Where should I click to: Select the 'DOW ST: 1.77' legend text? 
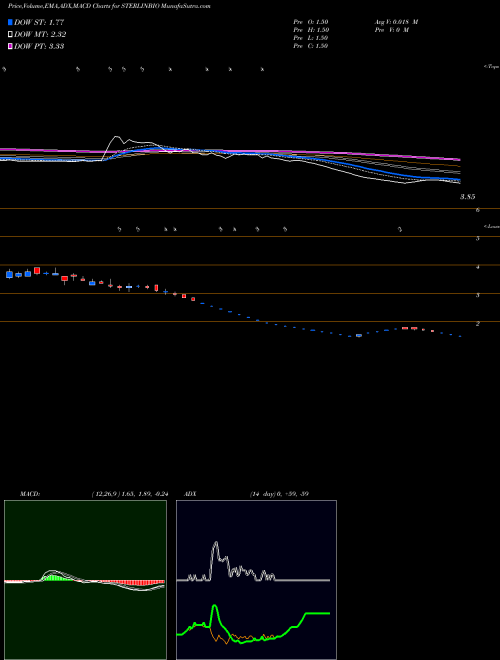pyautogui.click(x=39, y=22)
